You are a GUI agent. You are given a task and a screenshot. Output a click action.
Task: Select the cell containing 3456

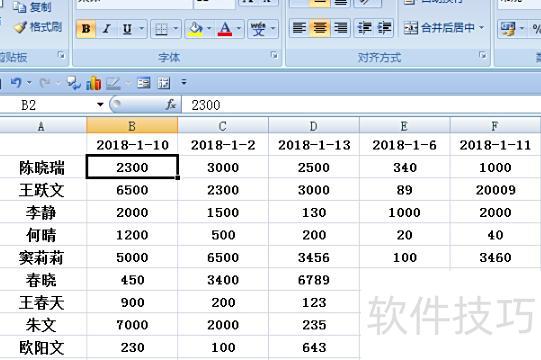click(x=314, y=257)
